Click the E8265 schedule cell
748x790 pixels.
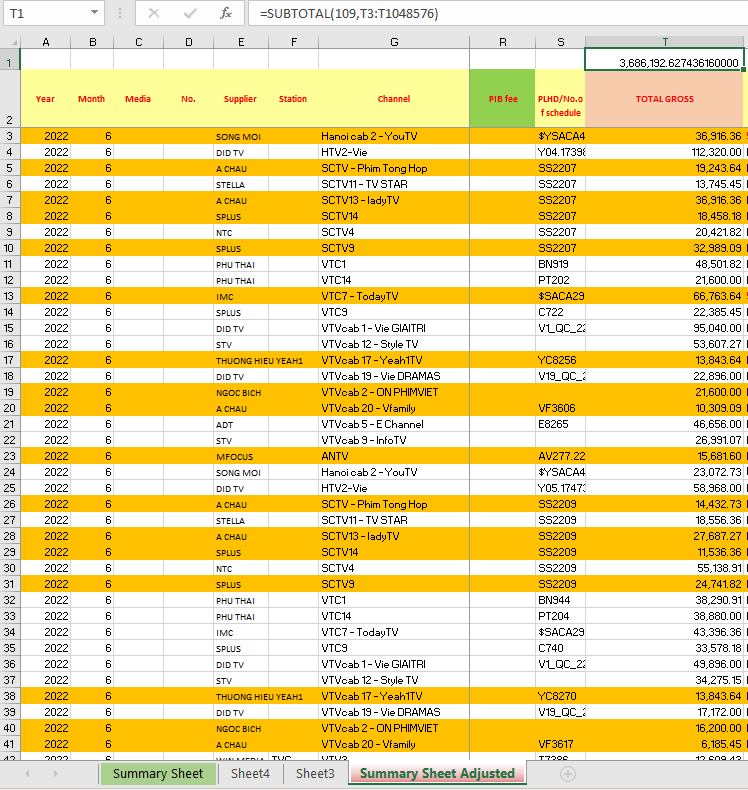point(560,424)
